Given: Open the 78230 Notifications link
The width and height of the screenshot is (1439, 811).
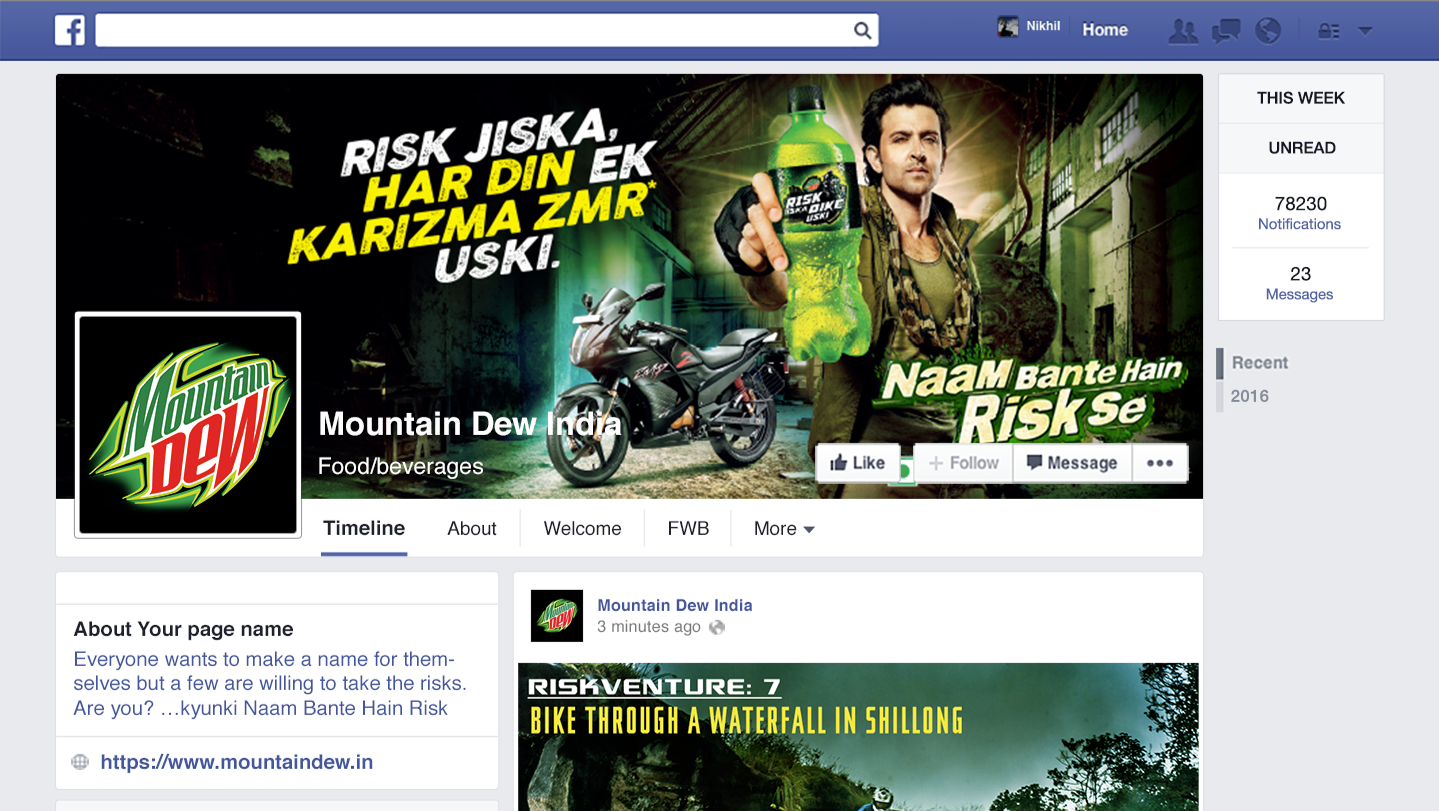Looking at the screenshot, I should pos(1300,213).
